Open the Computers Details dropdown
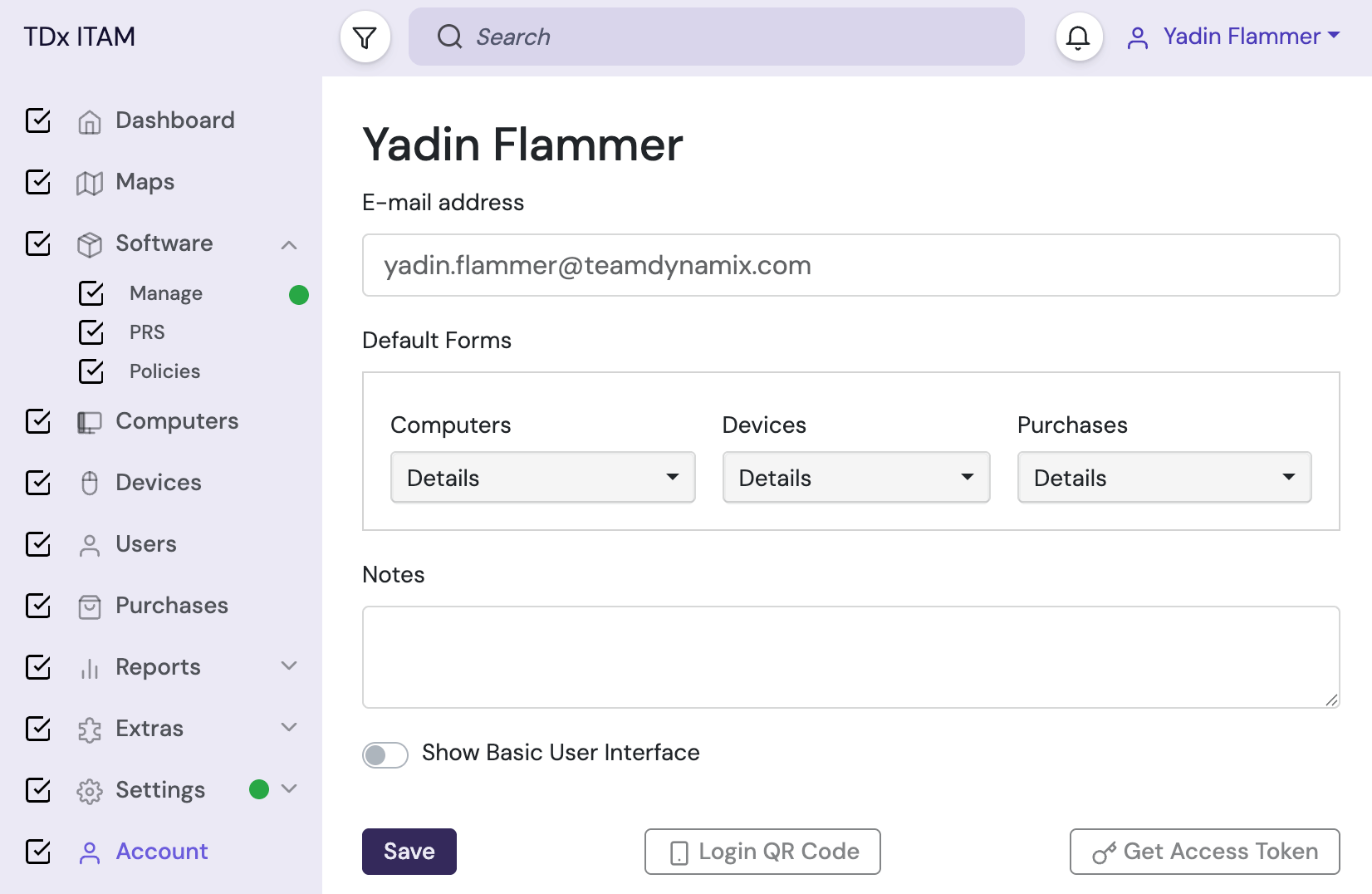The height and width of the screenshot is (894, 1372). (542, 477)
